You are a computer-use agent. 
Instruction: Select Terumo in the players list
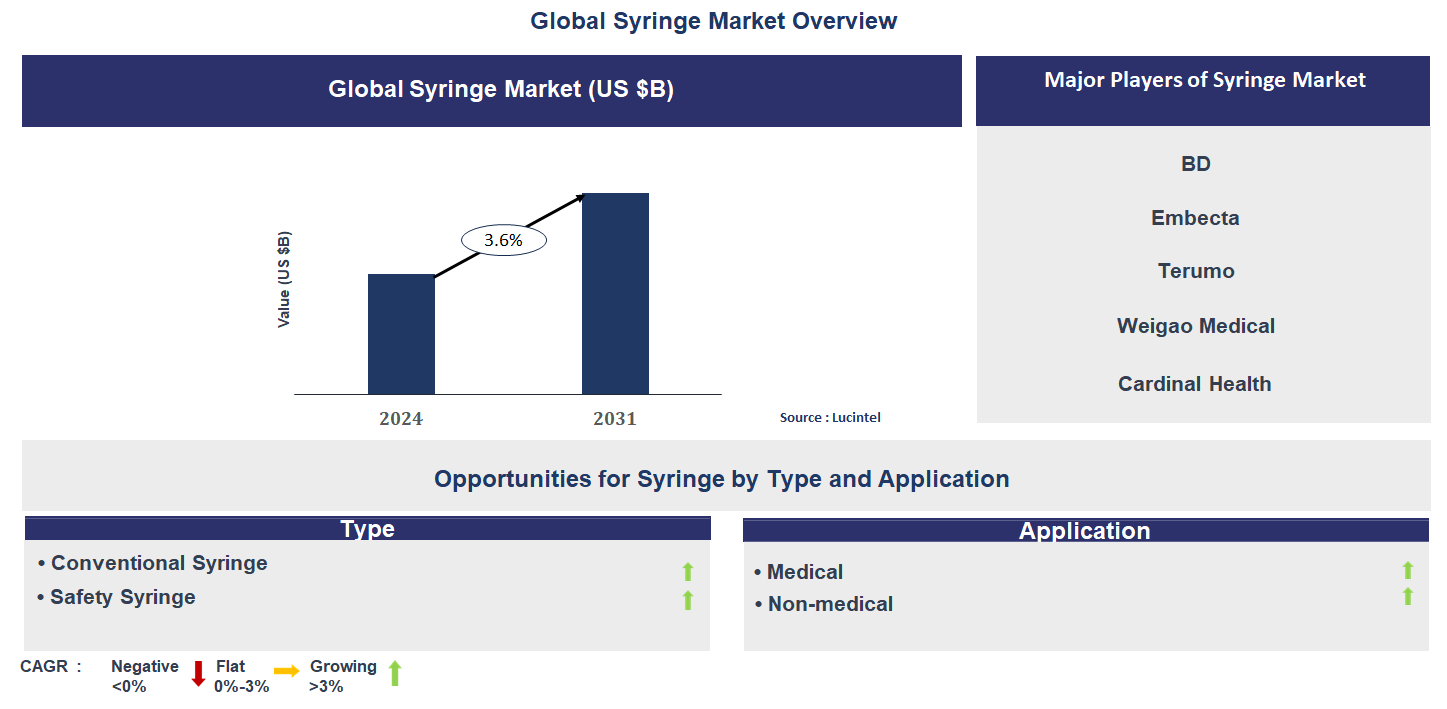(1195, 271)
